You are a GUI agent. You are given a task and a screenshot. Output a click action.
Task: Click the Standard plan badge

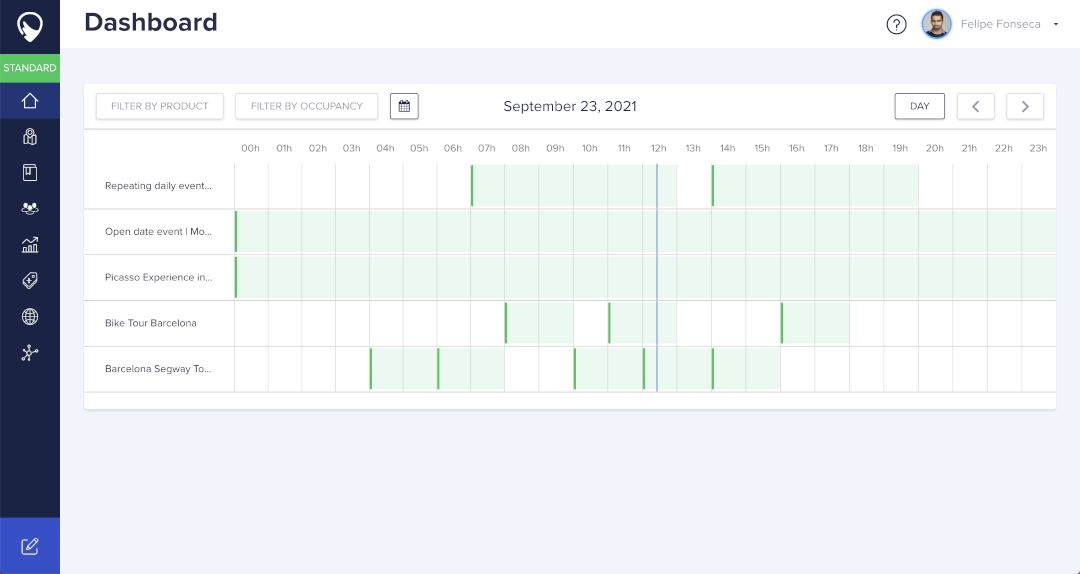pyautogui.click(x=30, y=68)
